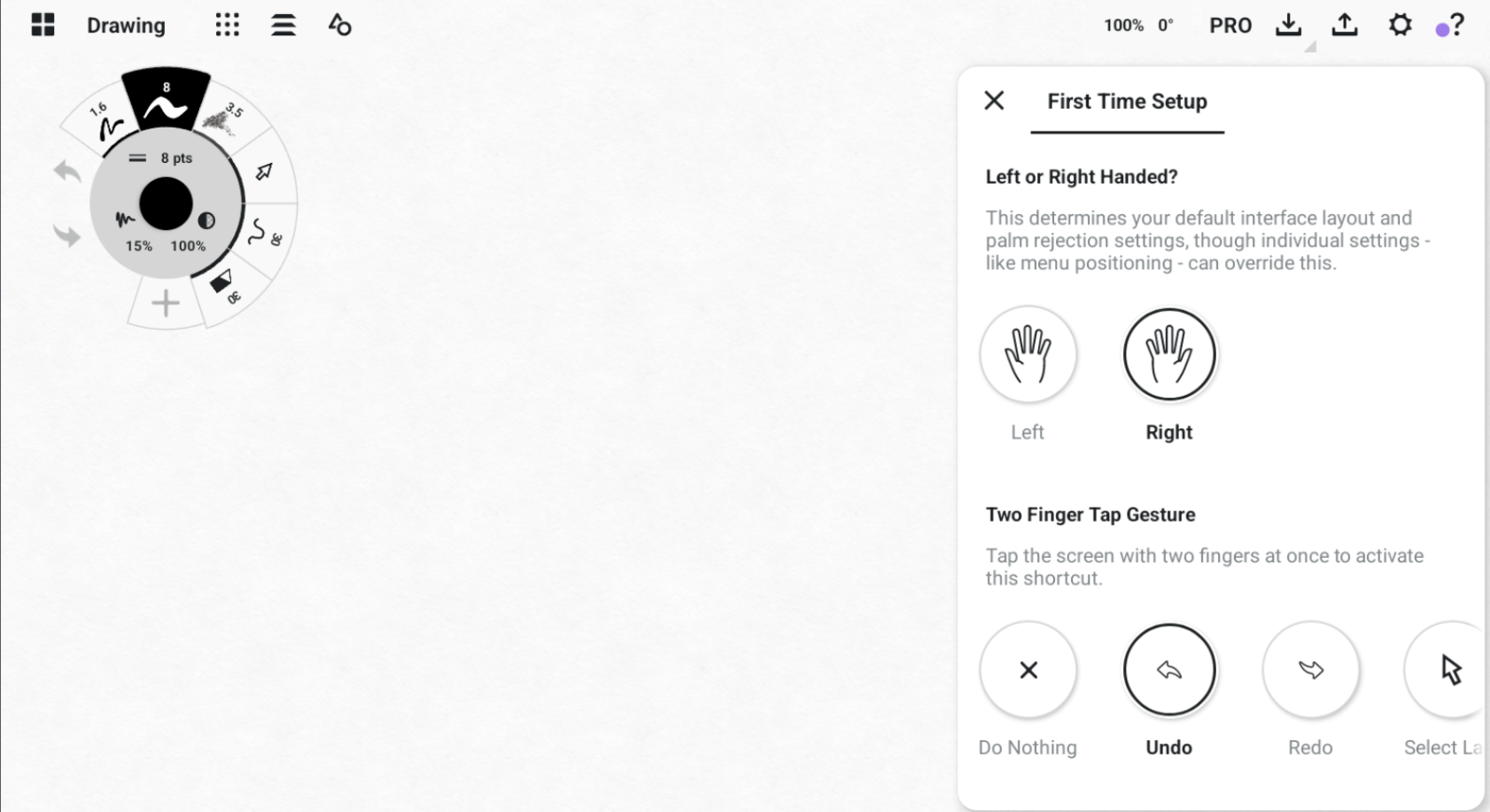The height and width of the screenshot is (812, 1490).
Task: Close the First Time Setup panel
Action: tap(995, 101)
